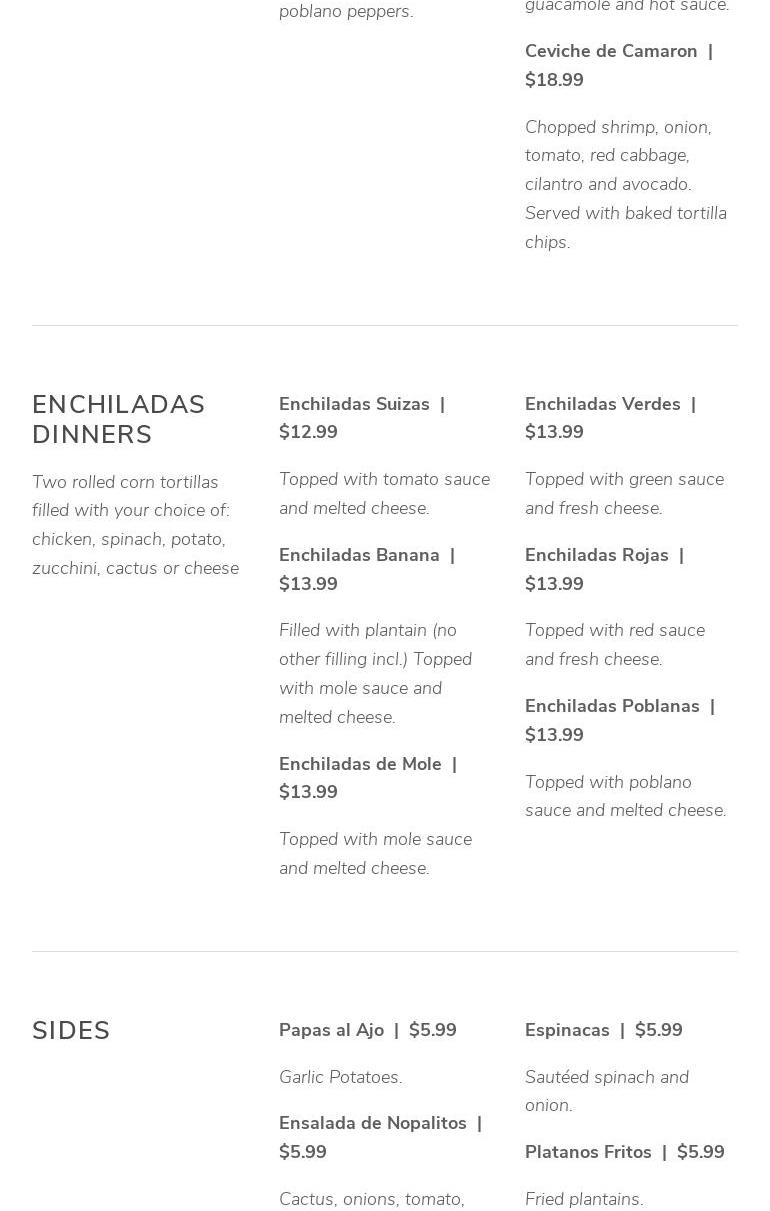
Task: Pick the Enchiladas de Mole item title
Action: click(360, 765)
